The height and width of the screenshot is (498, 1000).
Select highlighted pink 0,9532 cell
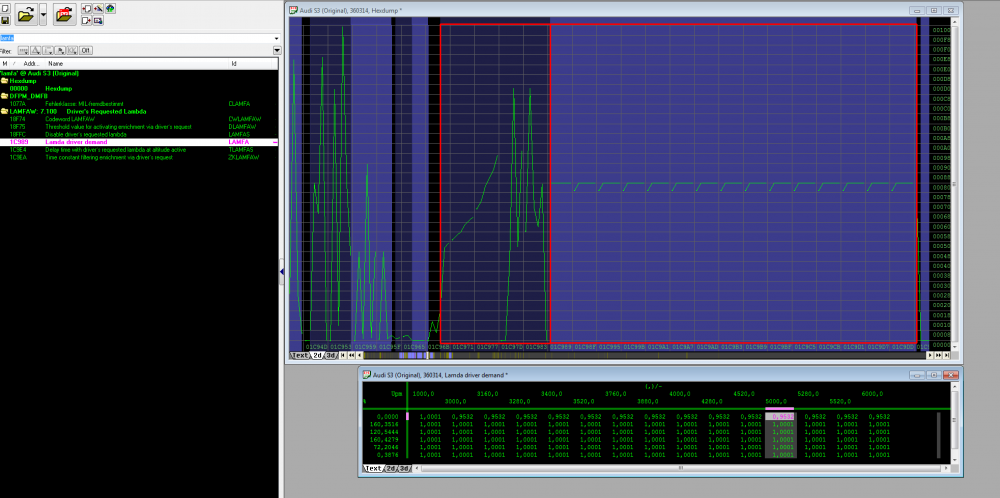coord(781,416)
